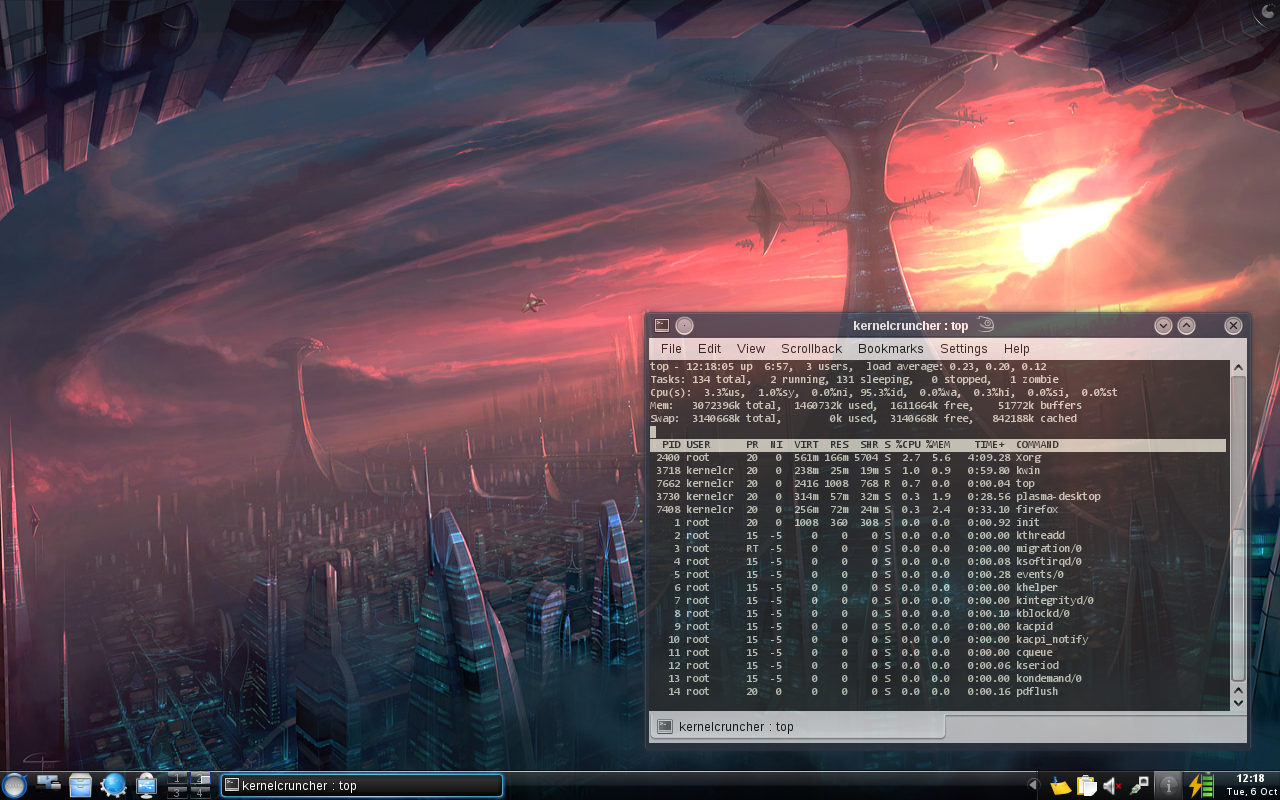Open the View menu in Konsole
The image size is (1280, 800).
click(x=751, y=349)
